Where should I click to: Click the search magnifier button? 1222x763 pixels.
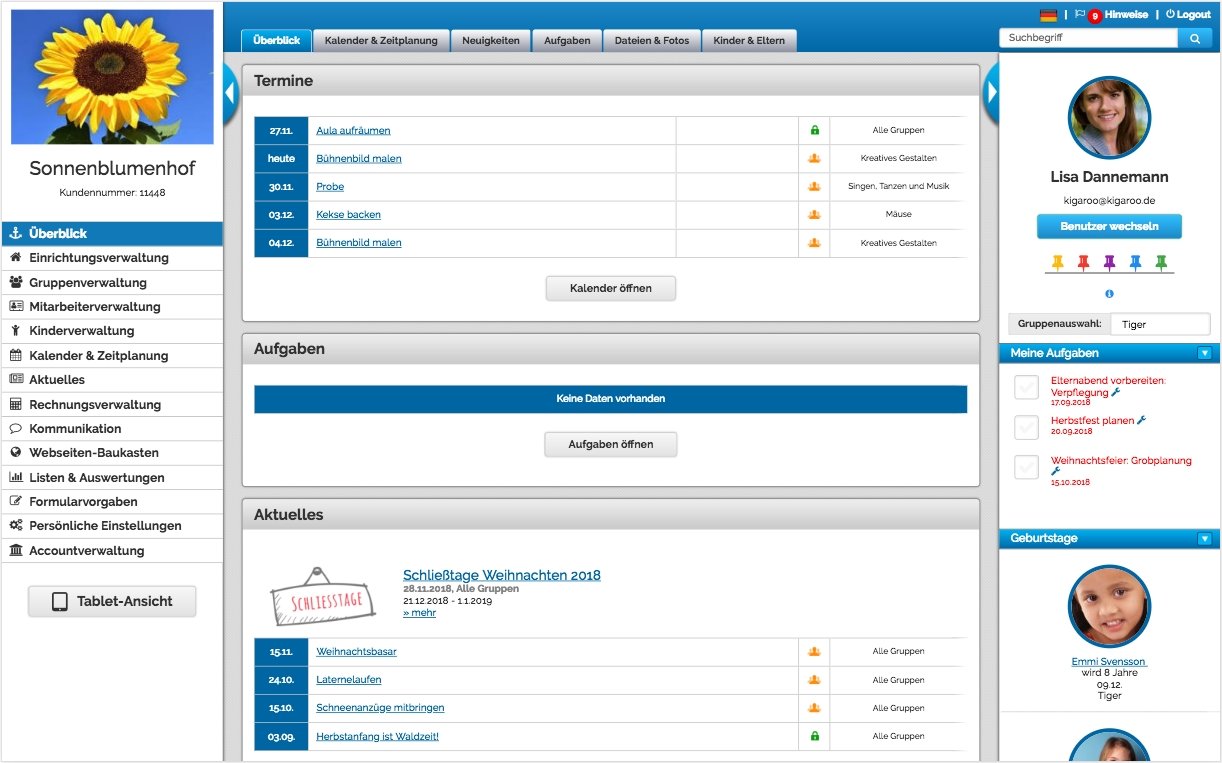[x=1194, y=38]
